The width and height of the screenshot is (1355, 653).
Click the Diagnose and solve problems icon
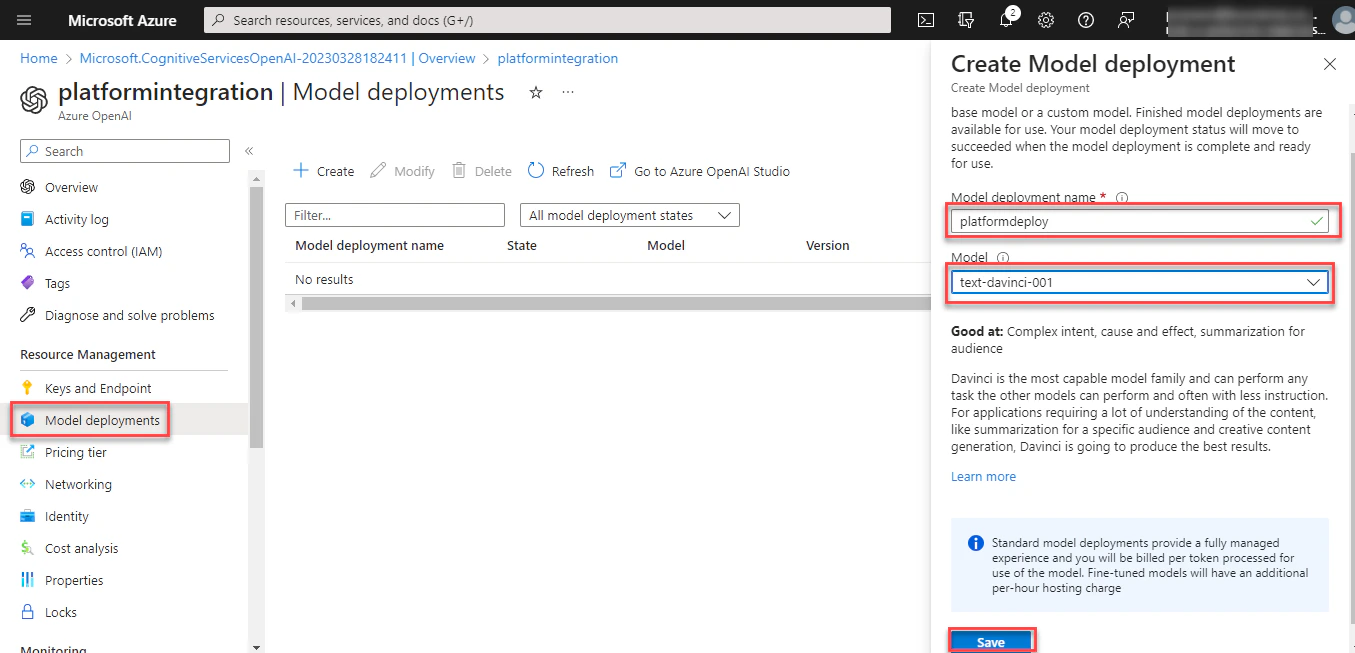28,315
